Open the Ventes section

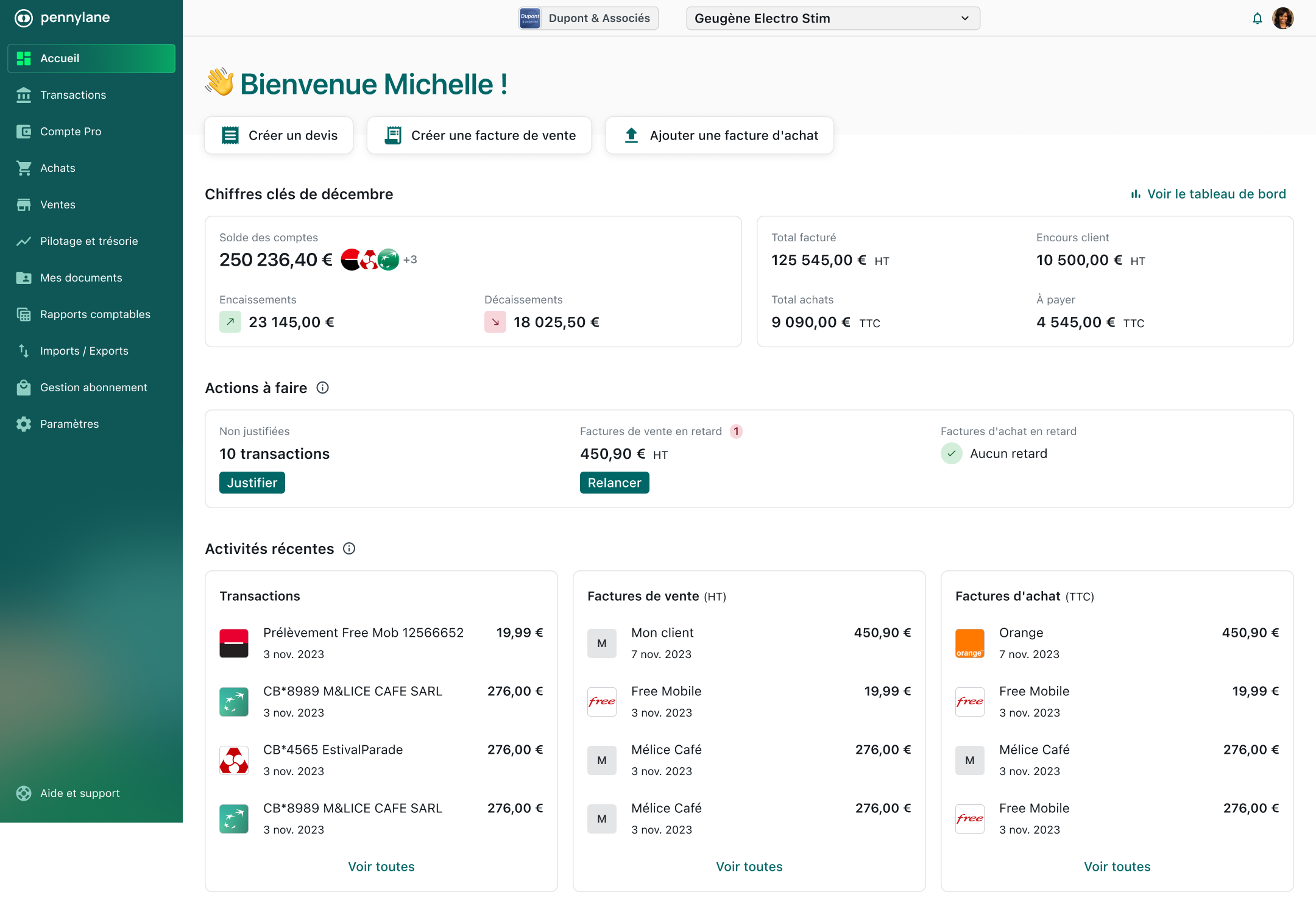[x=57, y=204]
